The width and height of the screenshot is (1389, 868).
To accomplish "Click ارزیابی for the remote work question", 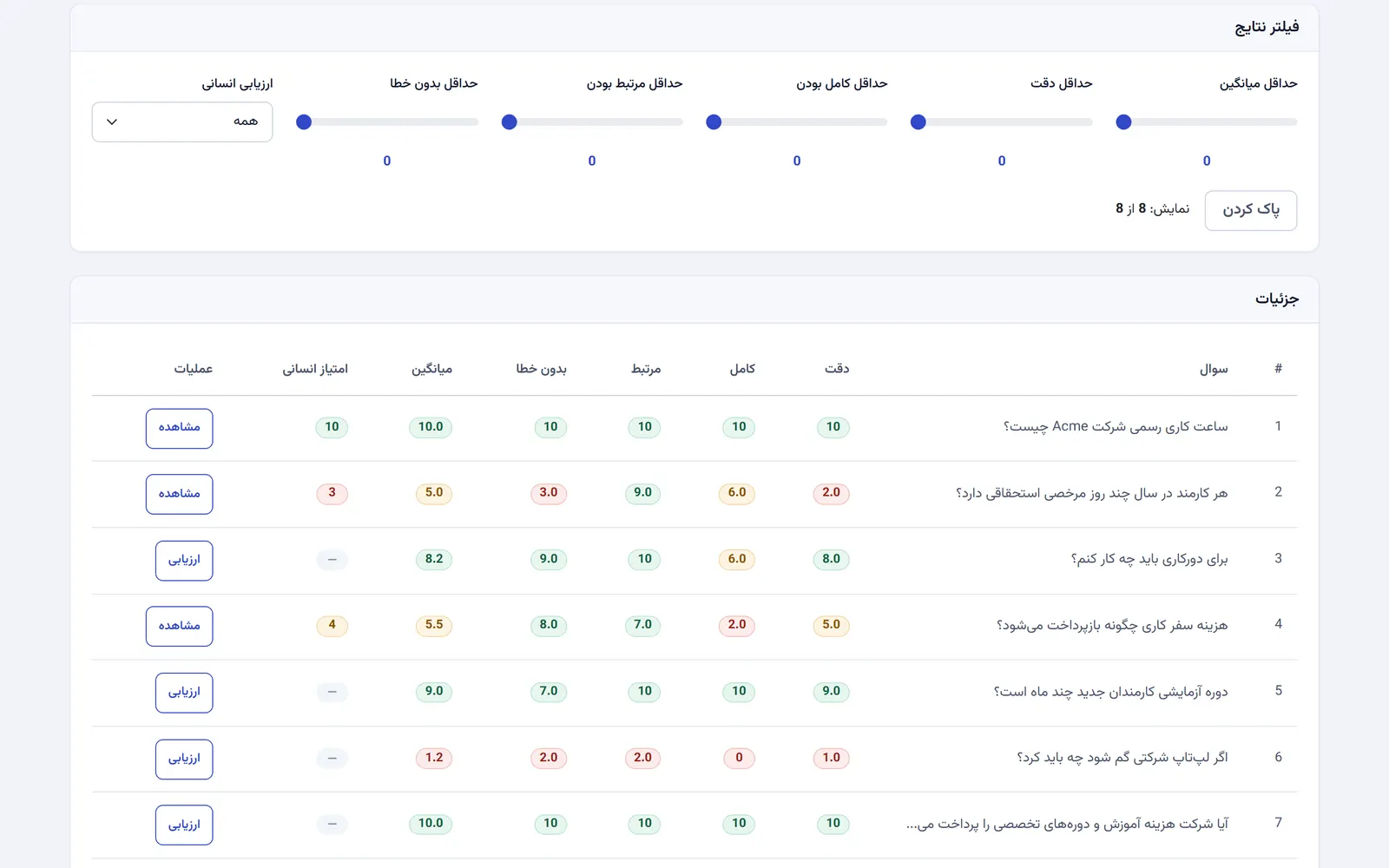I will [x=184, y=560].
